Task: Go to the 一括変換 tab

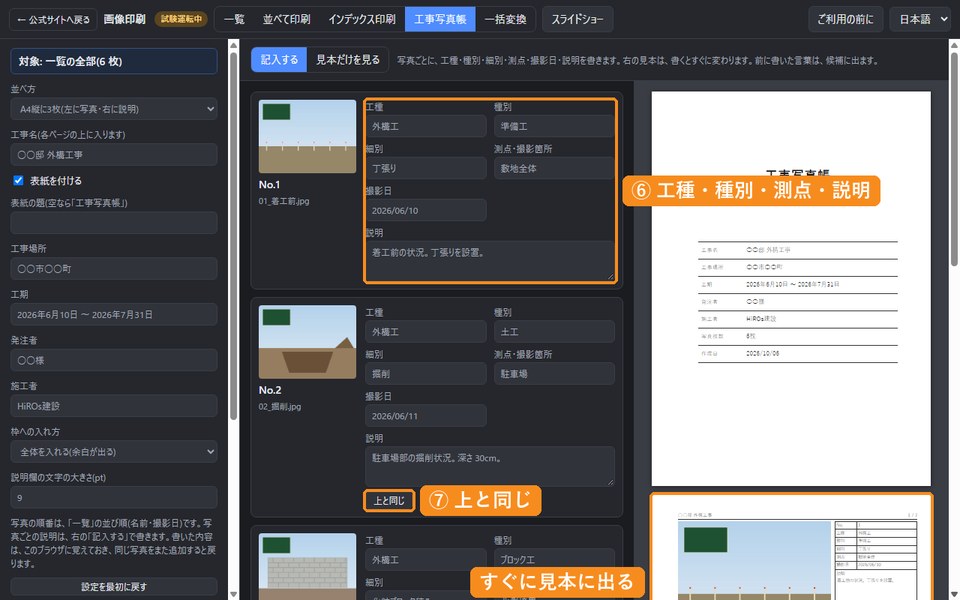Action: click(x=505, y=20)
